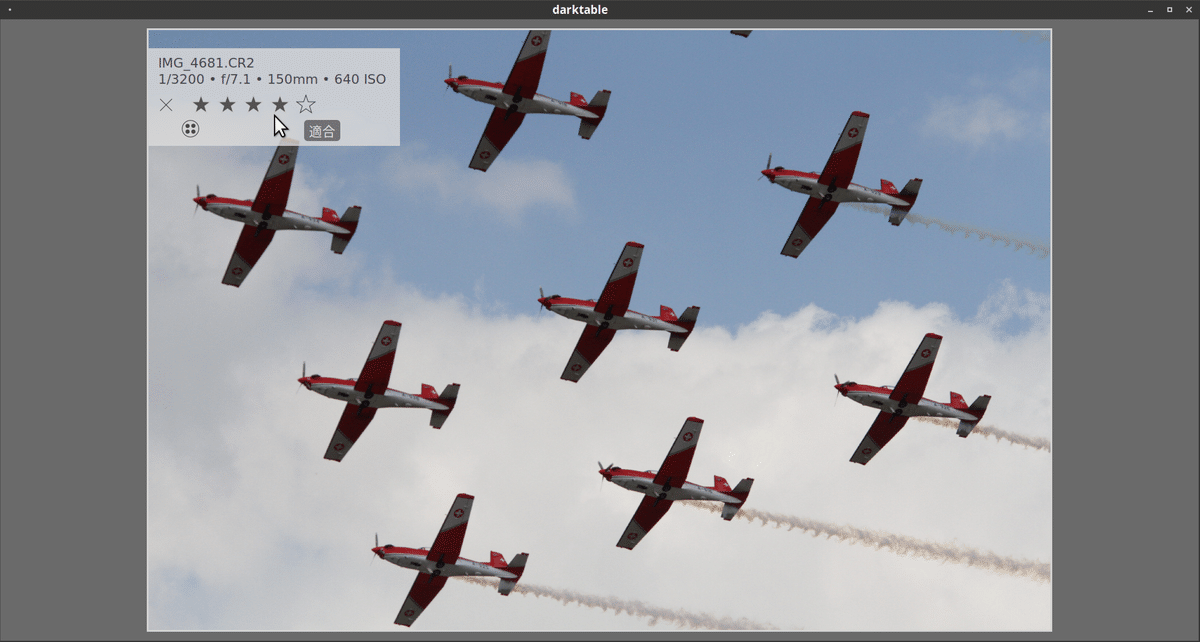Image resolution: width=1200 pixels, height=642 pixels.
Task: Close the darktable window
Action: [1189, 10]
